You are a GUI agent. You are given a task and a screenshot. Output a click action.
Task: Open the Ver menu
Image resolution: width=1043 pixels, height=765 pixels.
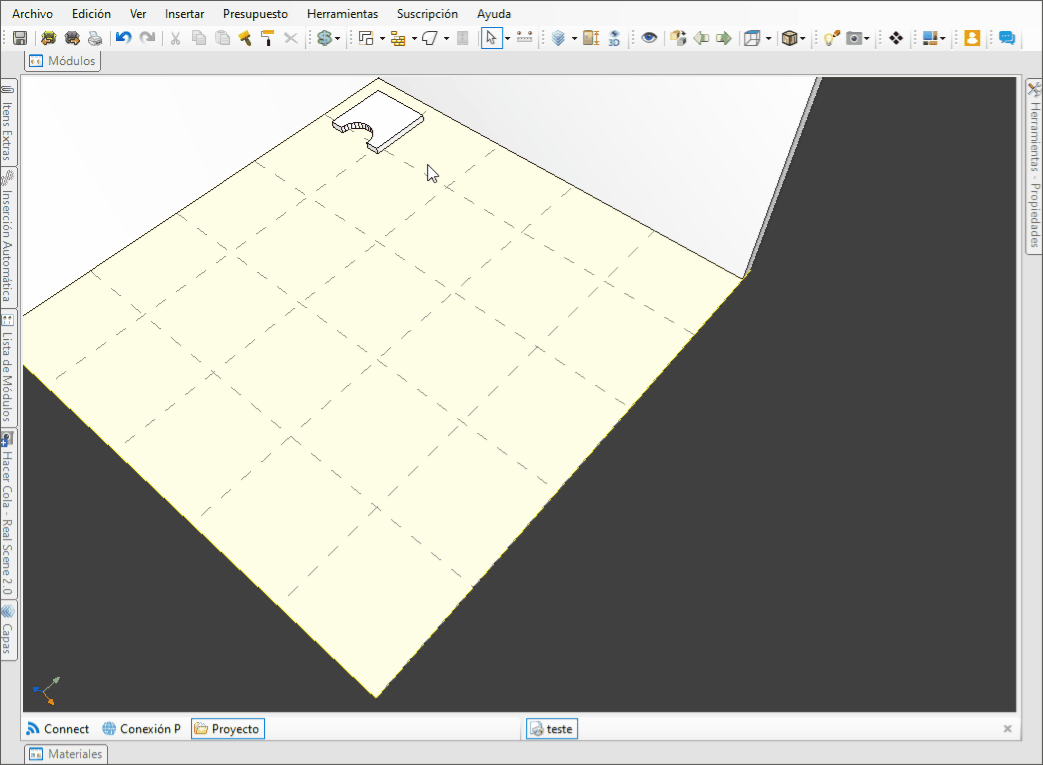[138, 13]
